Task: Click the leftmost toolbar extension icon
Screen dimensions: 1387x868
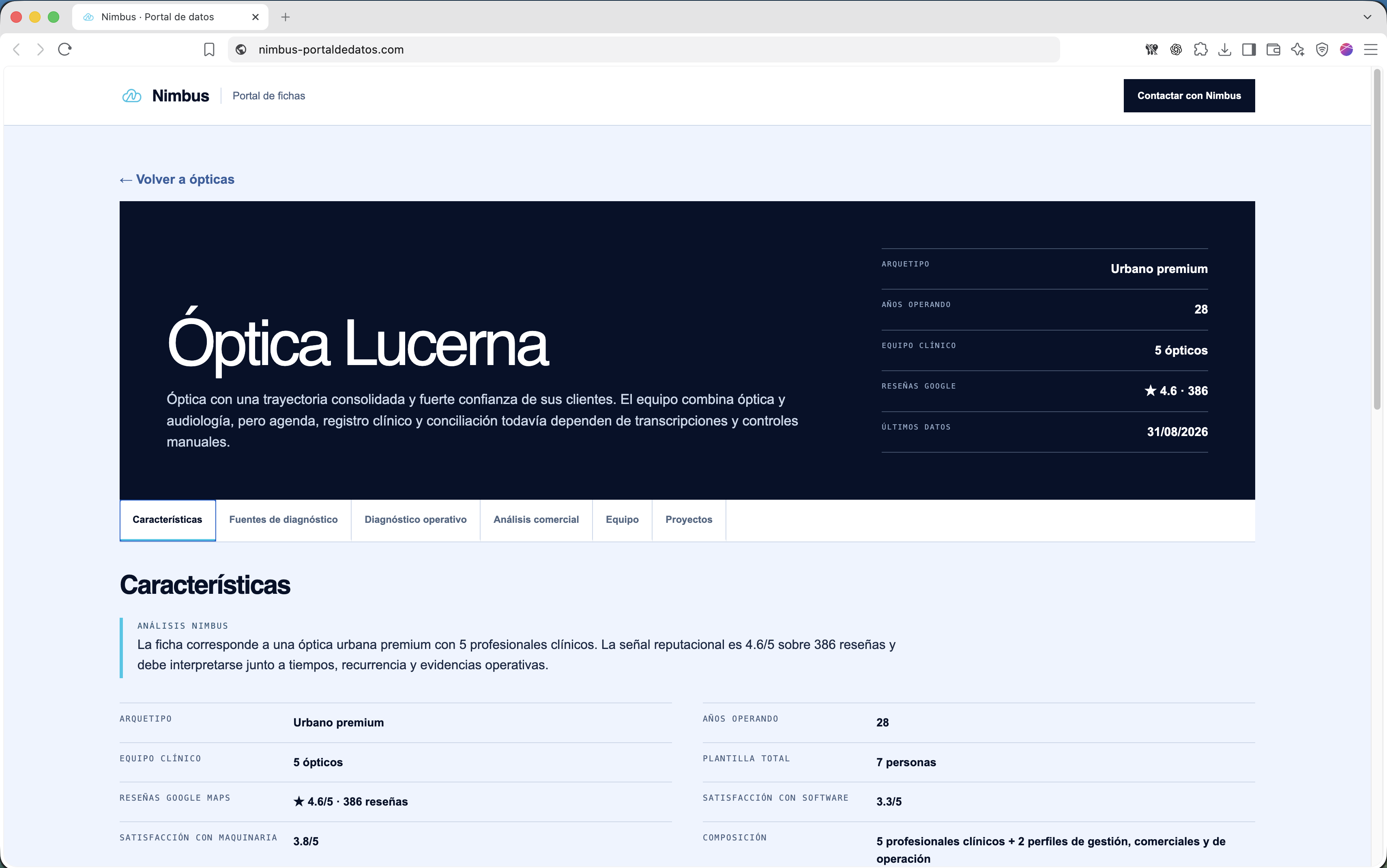Action: pyautogui.click(x=1152, y=50)
